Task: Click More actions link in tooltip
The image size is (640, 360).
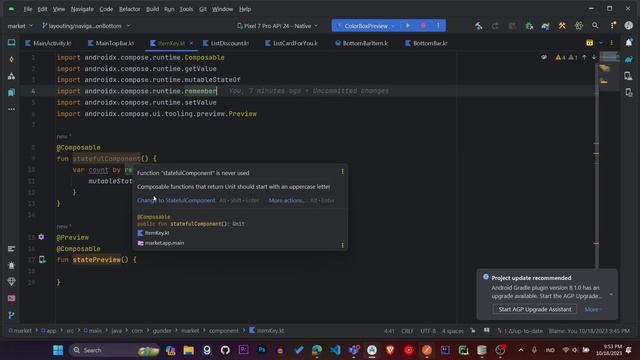Action: (287, 200)
